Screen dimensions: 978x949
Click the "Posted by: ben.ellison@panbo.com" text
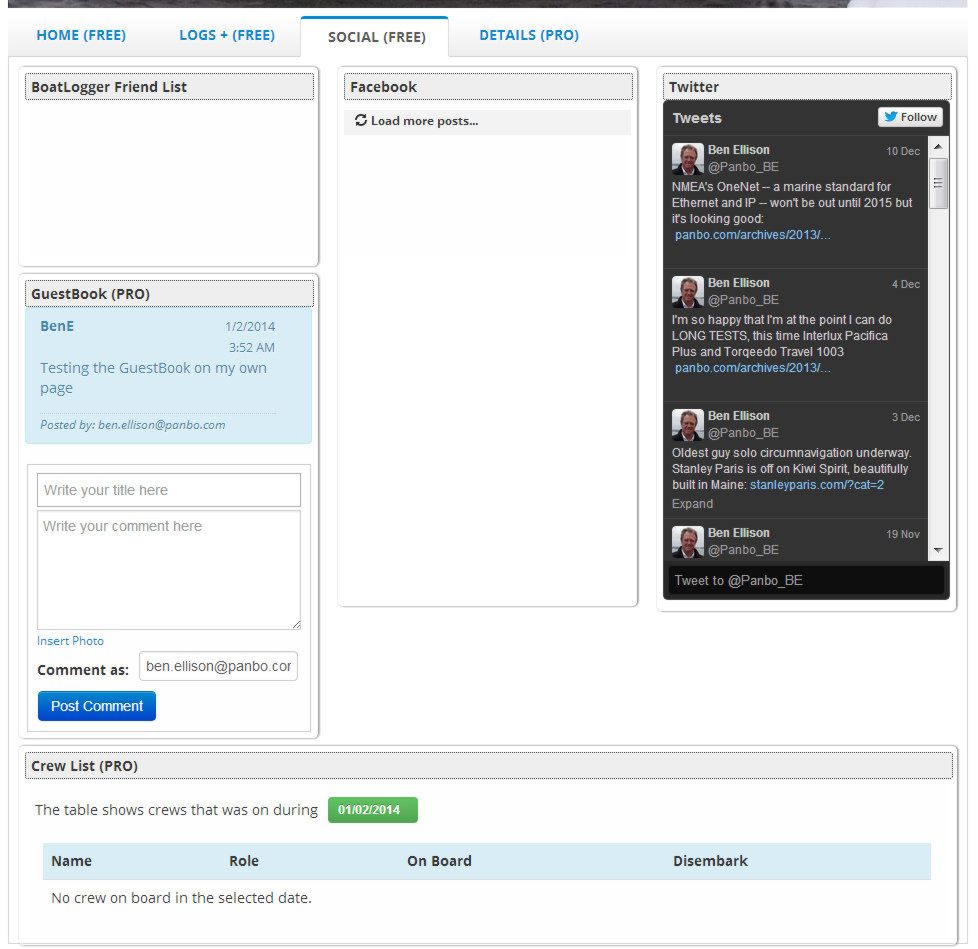pyautogui.click(x=133, y=425)
